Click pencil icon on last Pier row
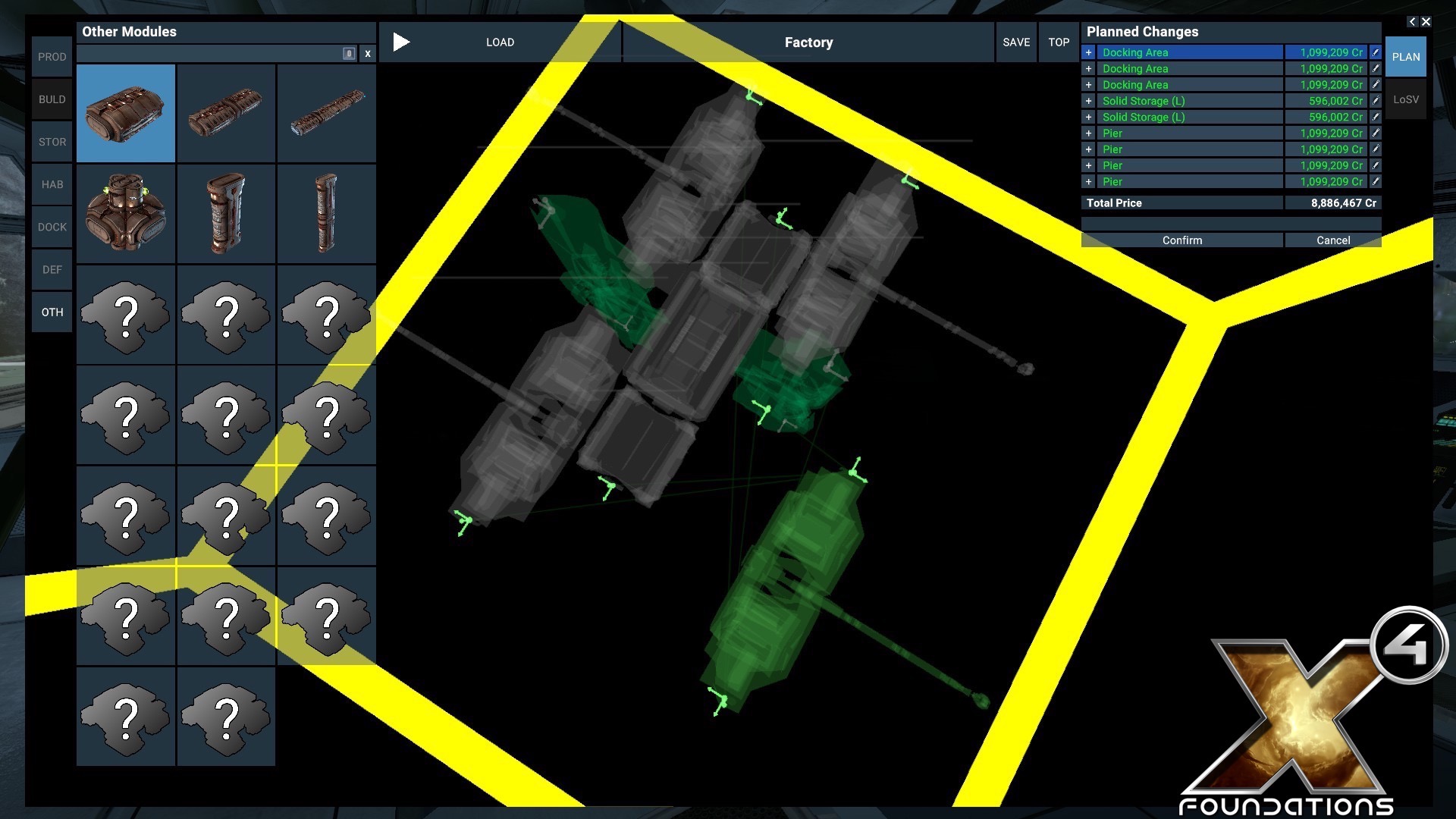 (1375, 182)
